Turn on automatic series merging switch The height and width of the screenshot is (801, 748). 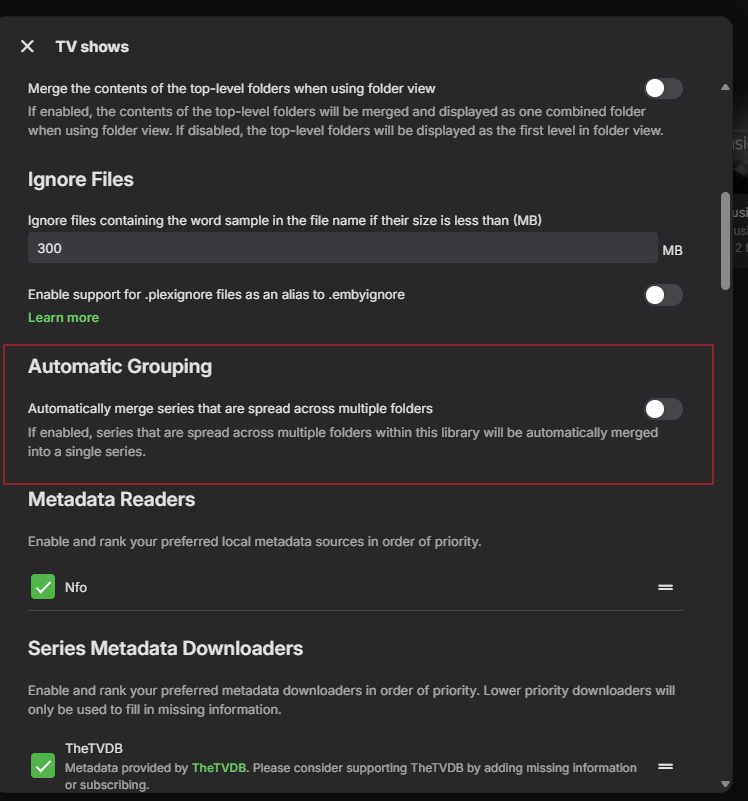point(663,408)
